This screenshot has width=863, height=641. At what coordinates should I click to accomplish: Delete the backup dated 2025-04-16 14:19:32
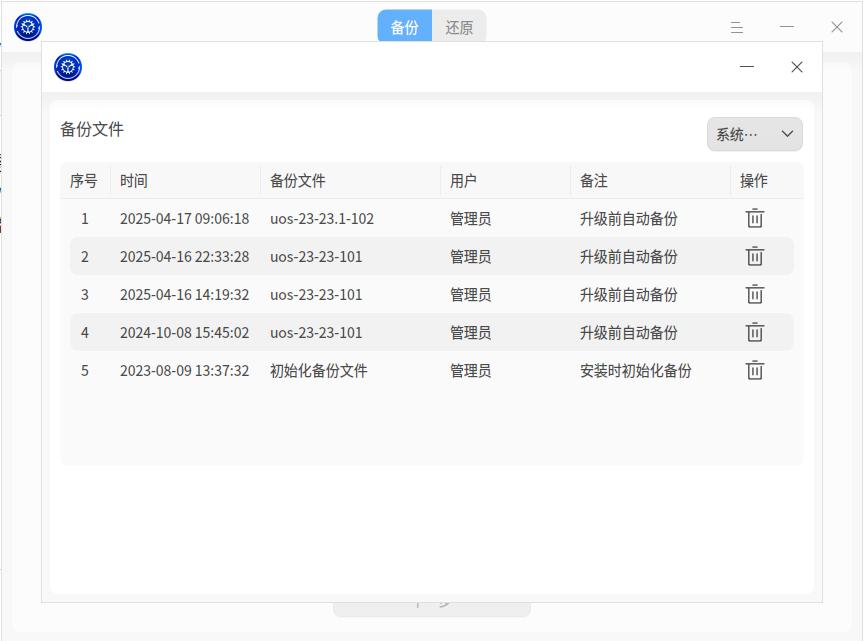pyautogui.click(x=755, y=294)
